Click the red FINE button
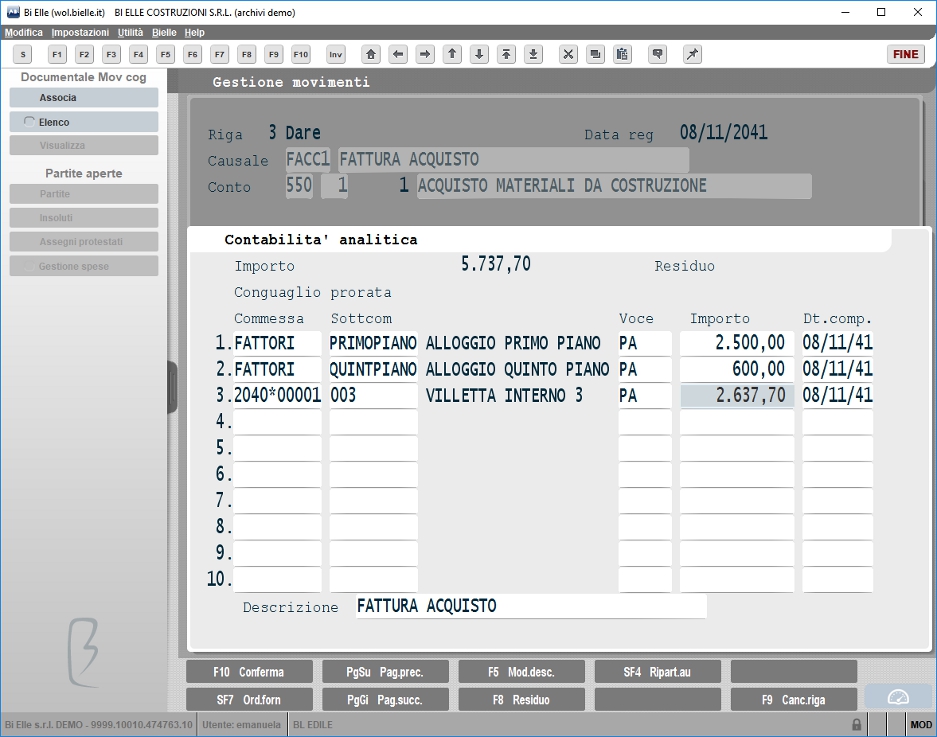This screenshot has width=937, height=737. click(905, 54)
